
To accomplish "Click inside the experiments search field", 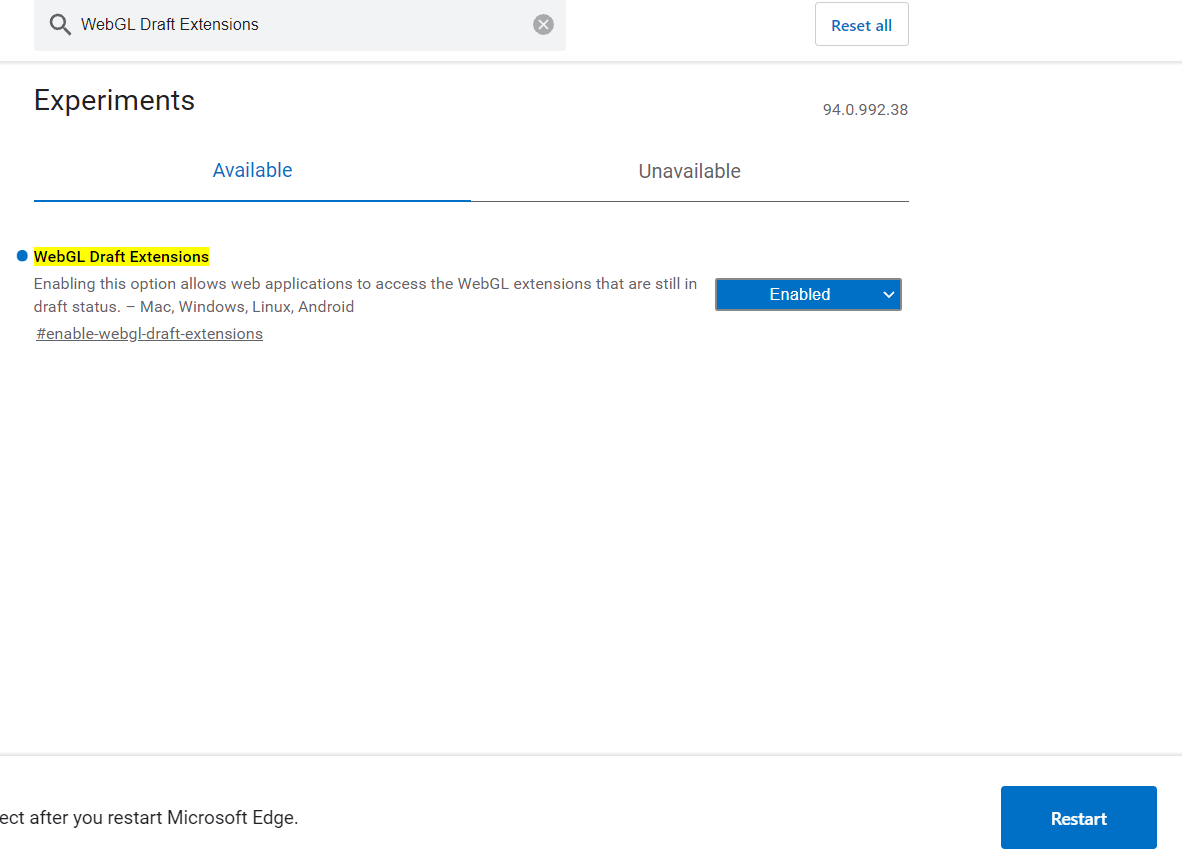I will [x=300, y=24].
